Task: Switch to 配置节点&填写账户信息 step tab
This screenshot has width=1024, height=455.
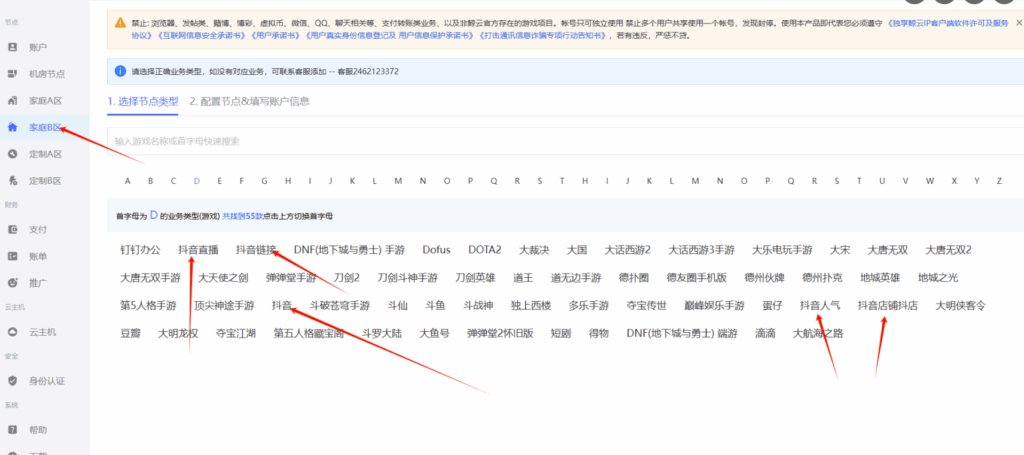Action: [x=249, y=102]
